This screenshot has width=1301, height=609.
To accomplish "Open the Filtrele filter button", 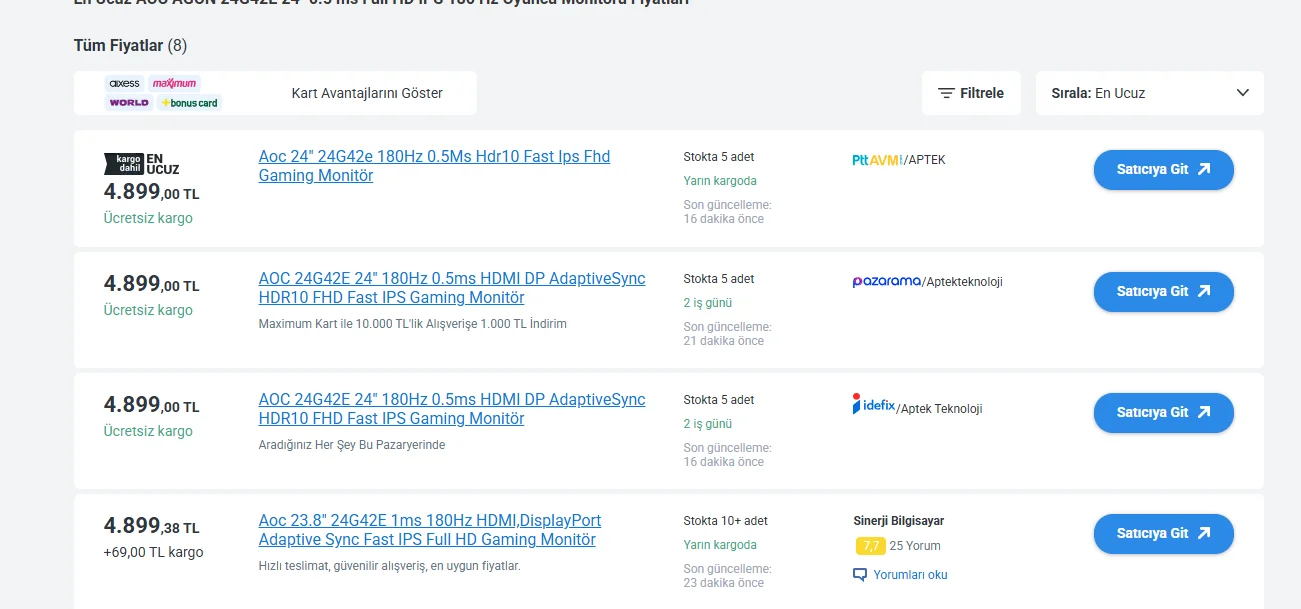I will (x=971, y=93).
